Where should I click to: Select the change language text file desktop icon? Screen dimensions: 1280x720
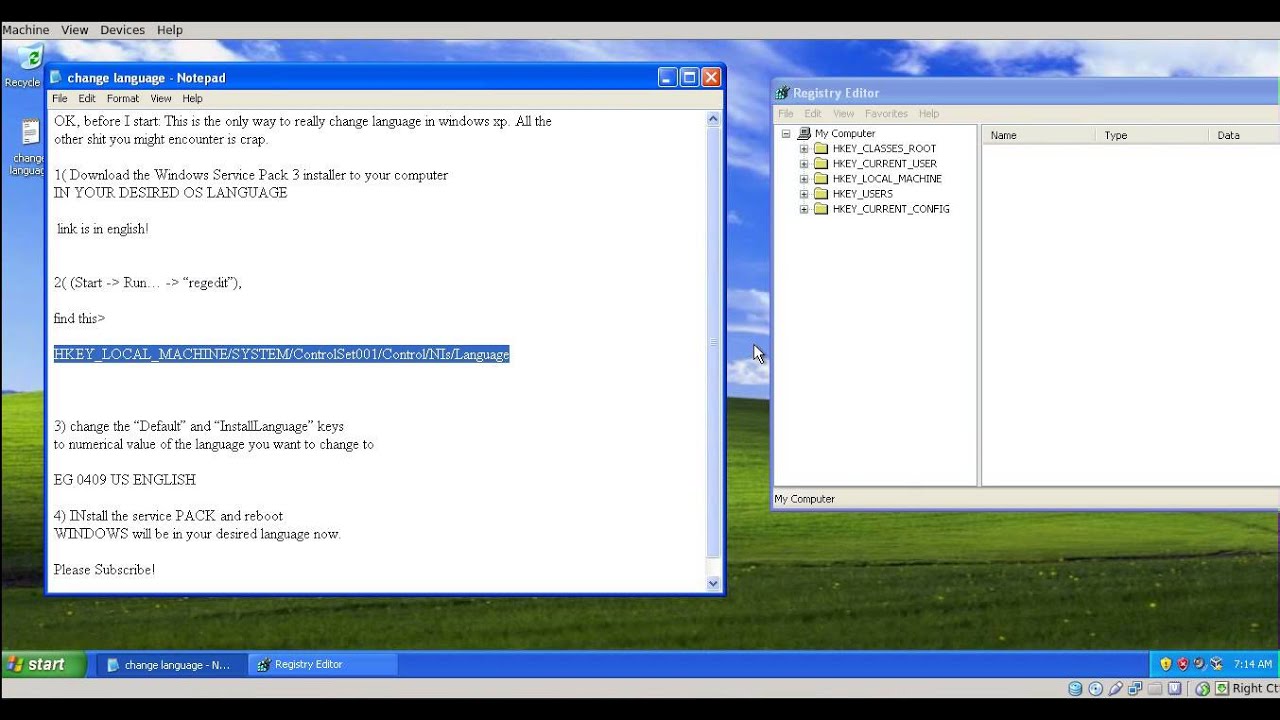click(30, 133)
